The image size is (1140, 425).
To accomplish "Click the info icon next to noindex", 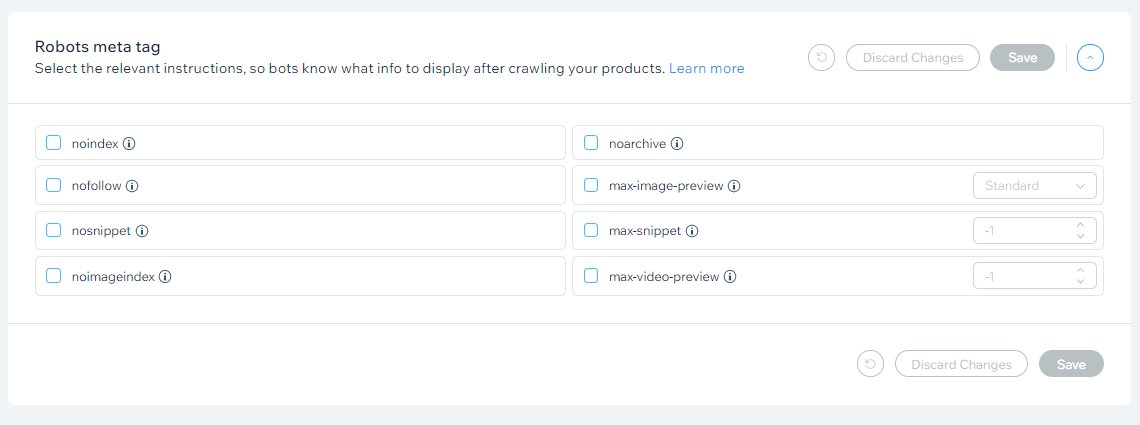I will [x=129, y=144].
